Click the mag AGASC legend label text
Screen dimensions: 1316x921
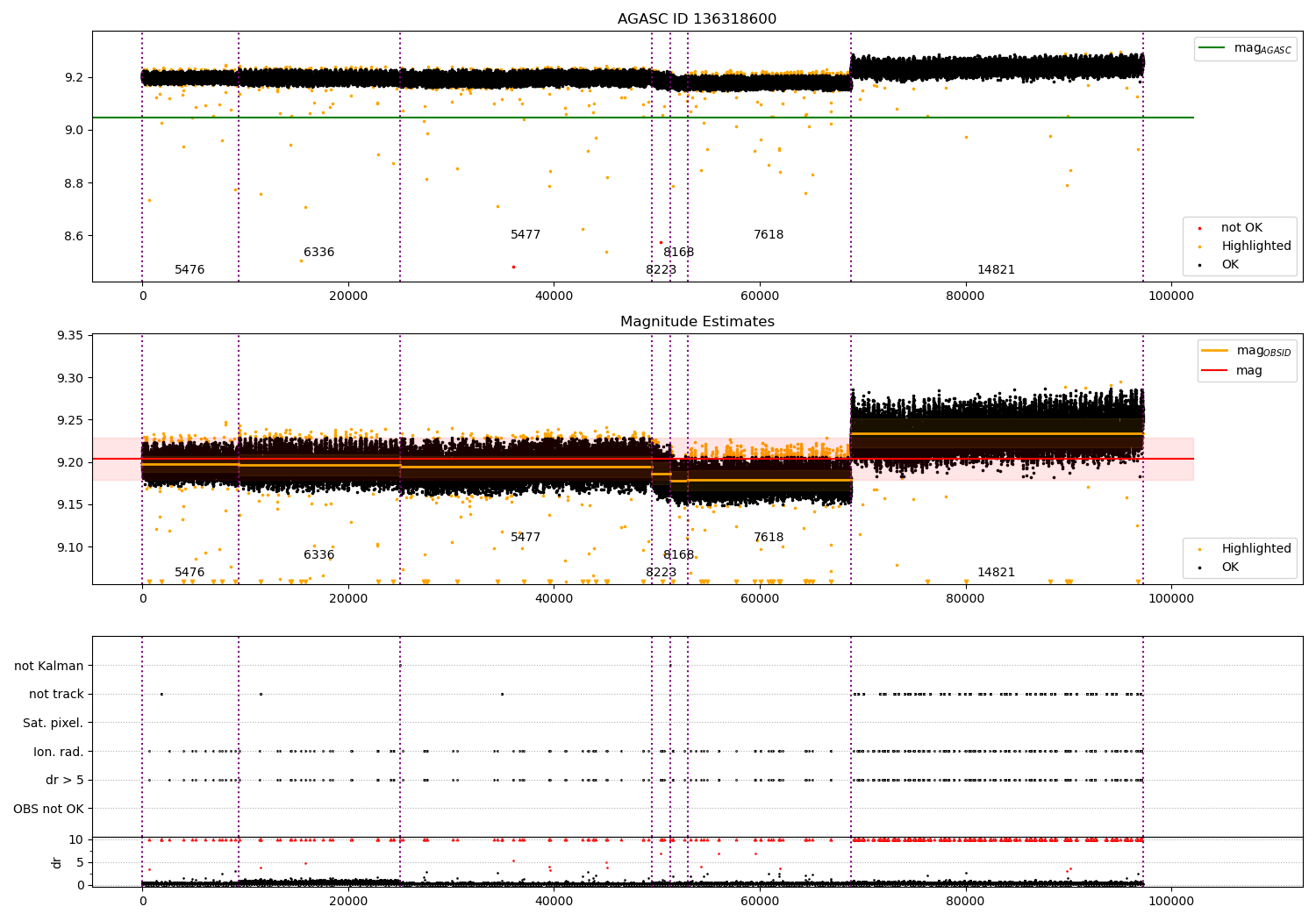pyautogui.click(x=1262, y=49)
